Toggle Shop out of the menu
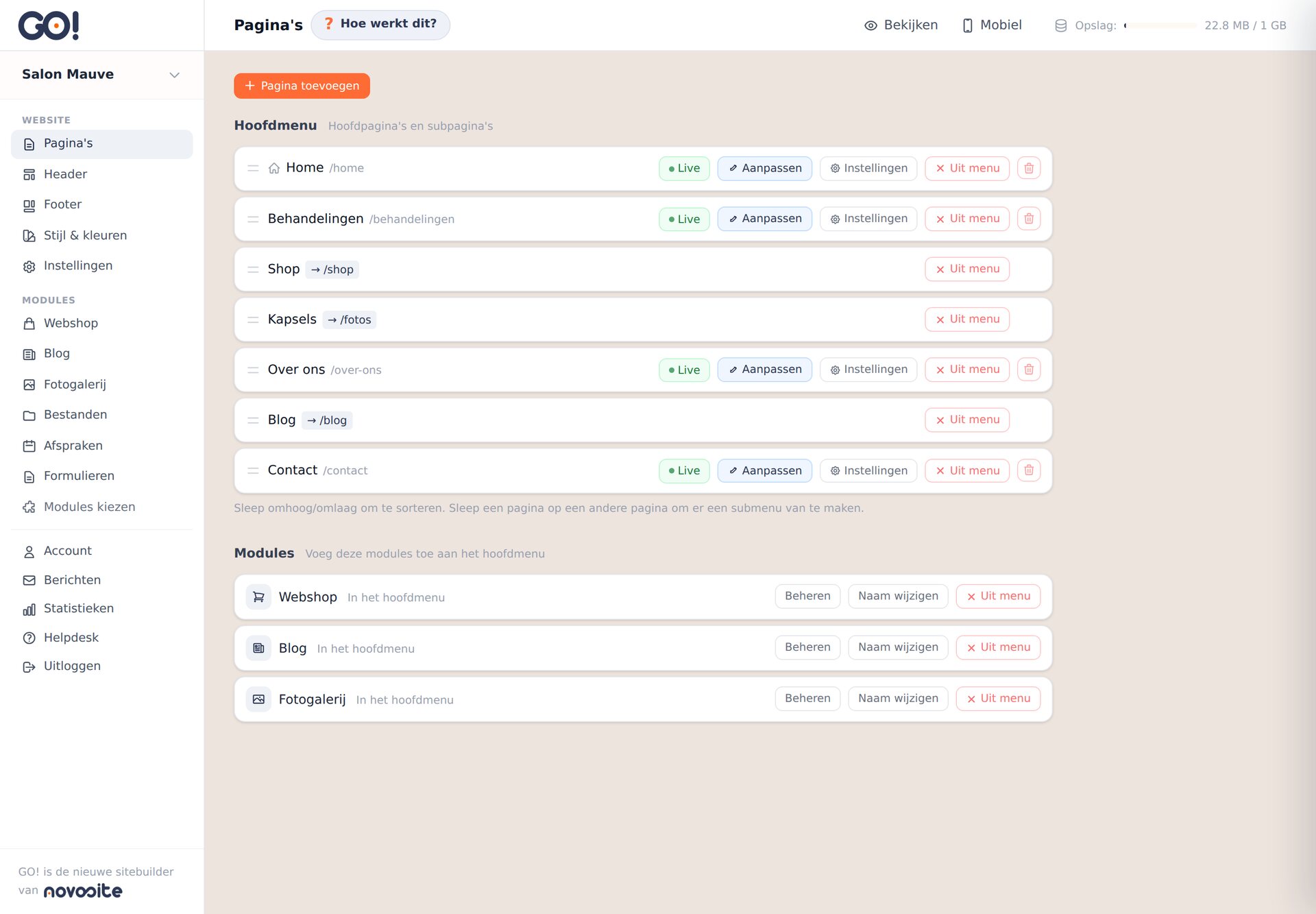1316x914 pixels. (967, 269)
